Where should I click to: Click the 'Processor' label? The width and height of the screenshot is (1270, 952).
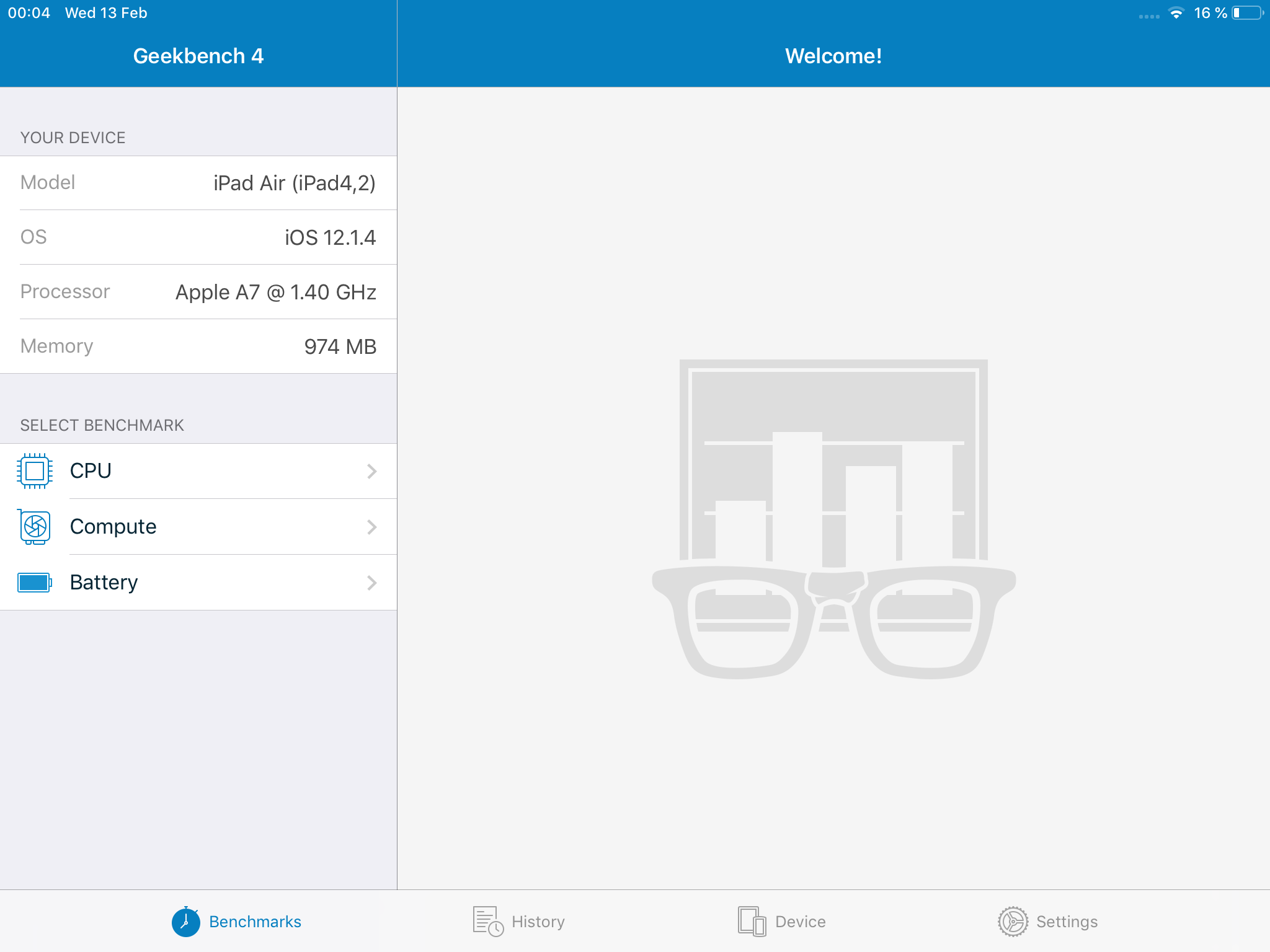coord(65,291)
